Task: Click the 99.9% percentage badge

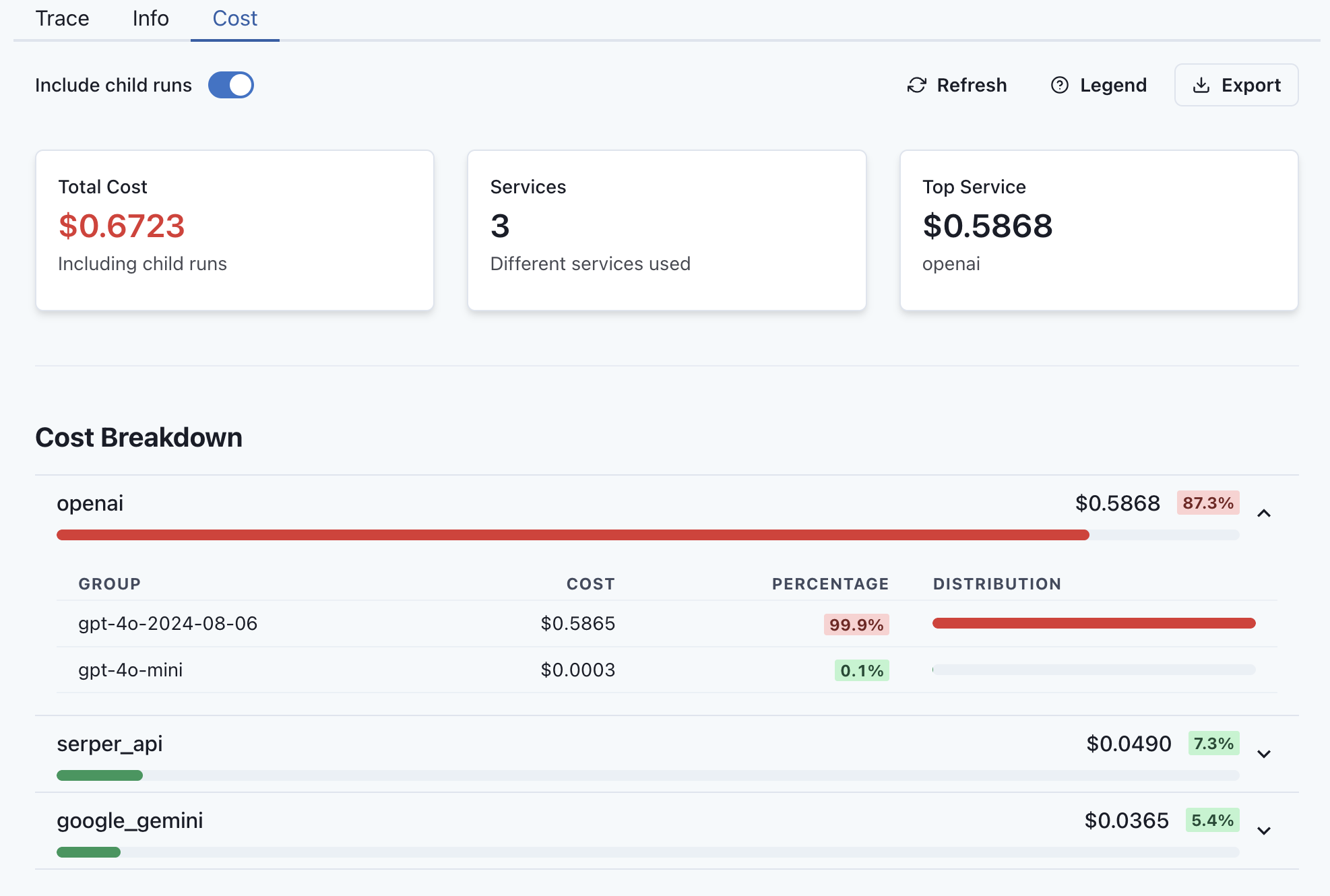Action: tap(856, 625)
